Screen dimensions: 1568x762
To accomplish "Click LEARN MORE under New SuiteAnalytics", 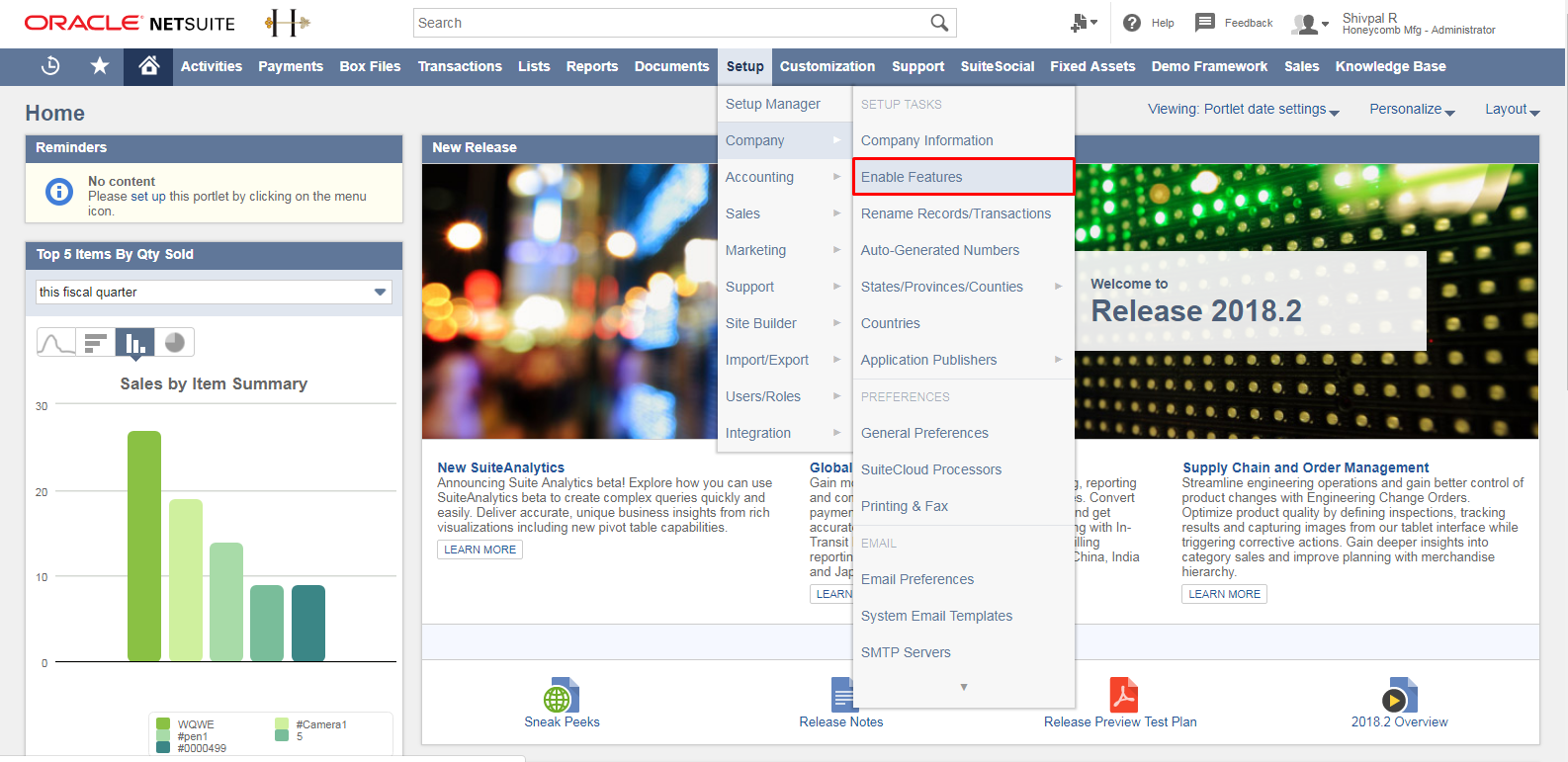I will (479, 550).
